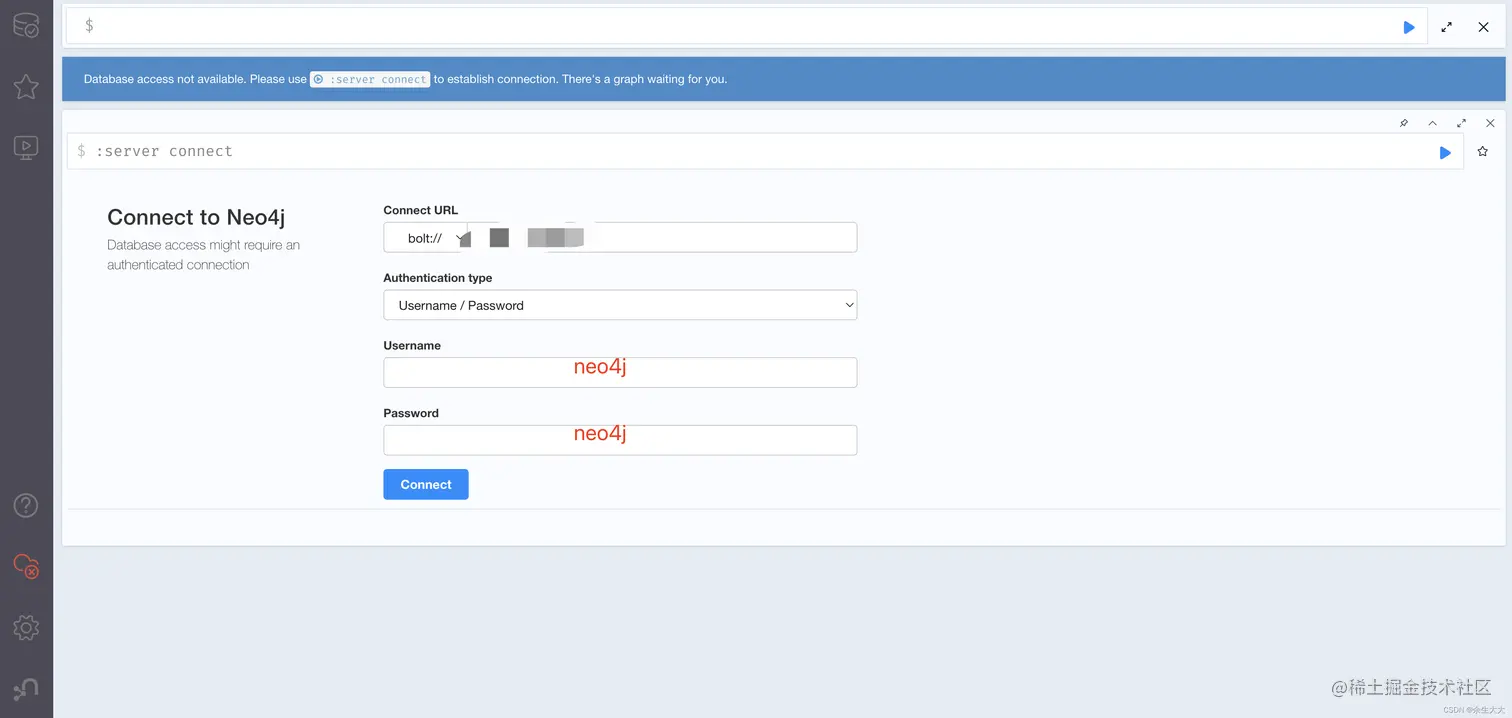Collapse the server connect frame
Screen dimensions: 1512x718
pos(1432,123)
